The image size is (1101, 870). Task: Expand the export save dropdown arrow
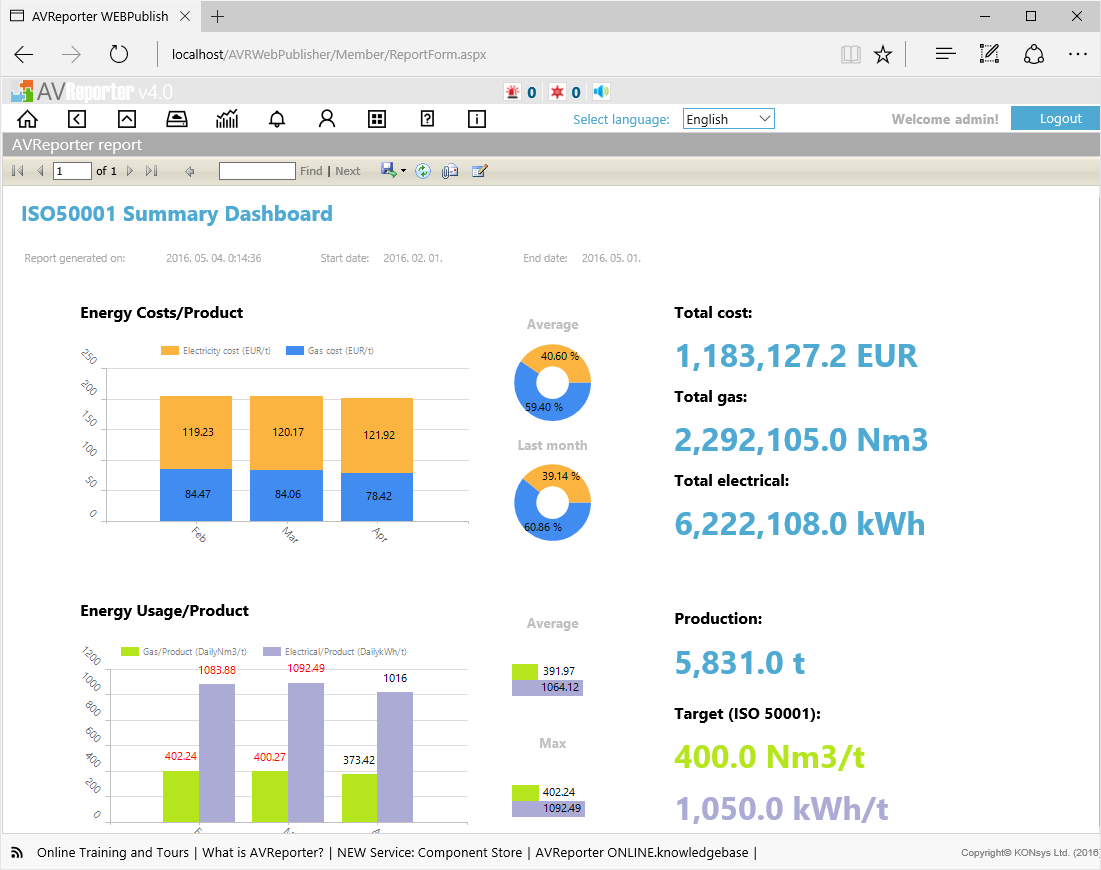(403, 171)
